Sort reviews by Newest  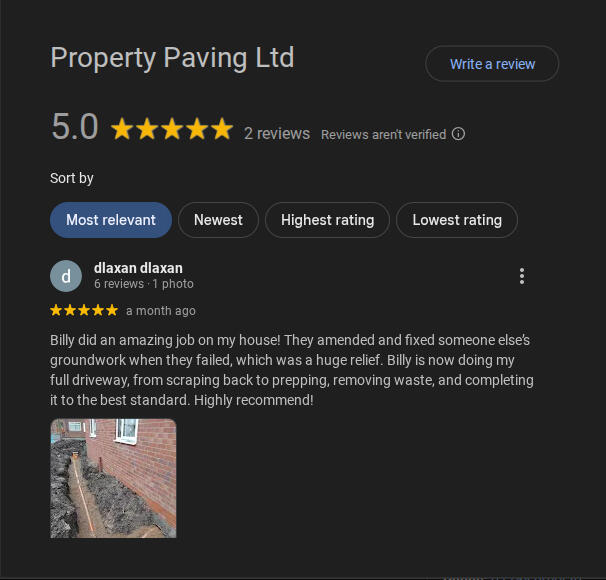218,220
